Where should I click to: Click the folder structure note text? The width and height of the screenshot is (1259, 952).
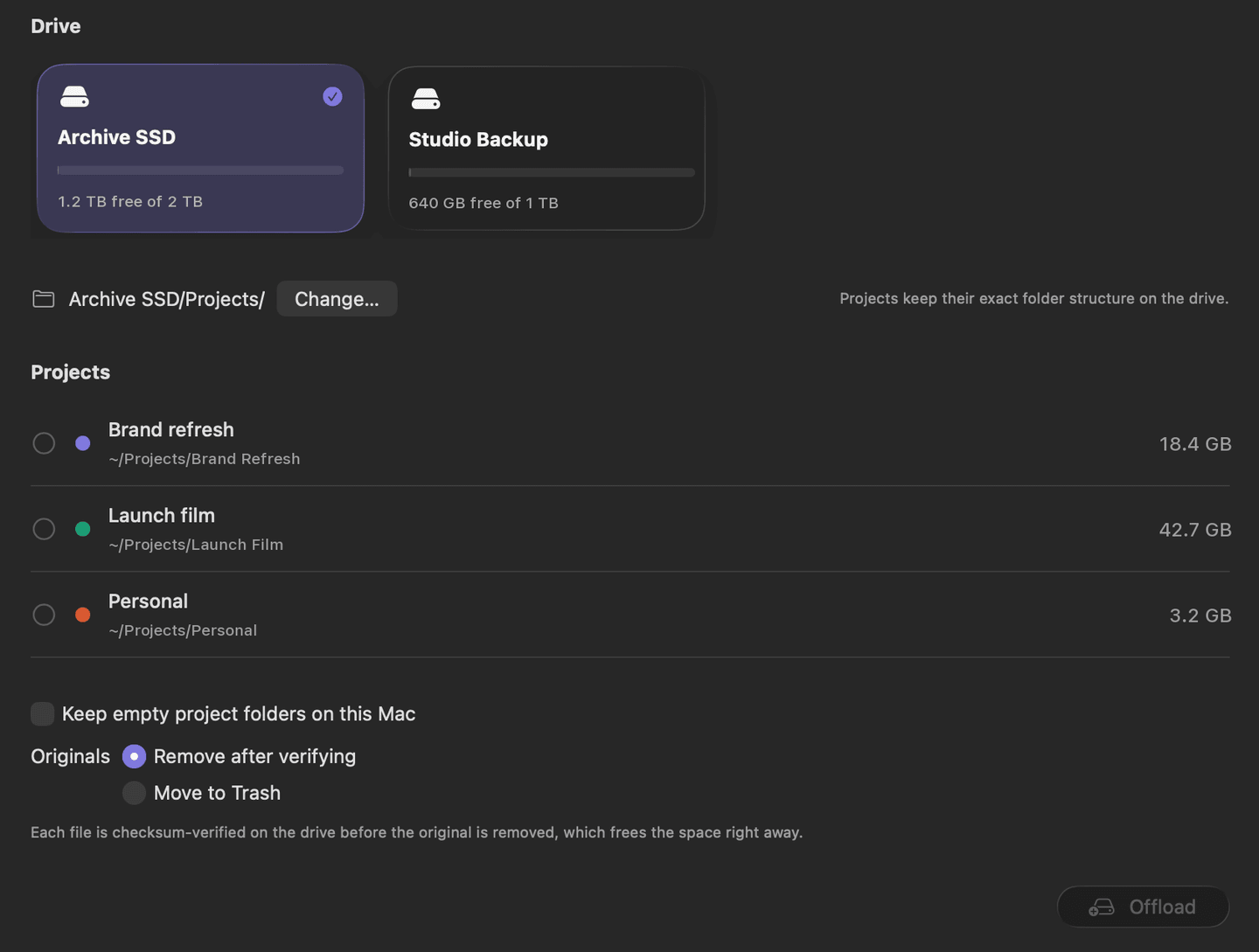click(1034, 299)
